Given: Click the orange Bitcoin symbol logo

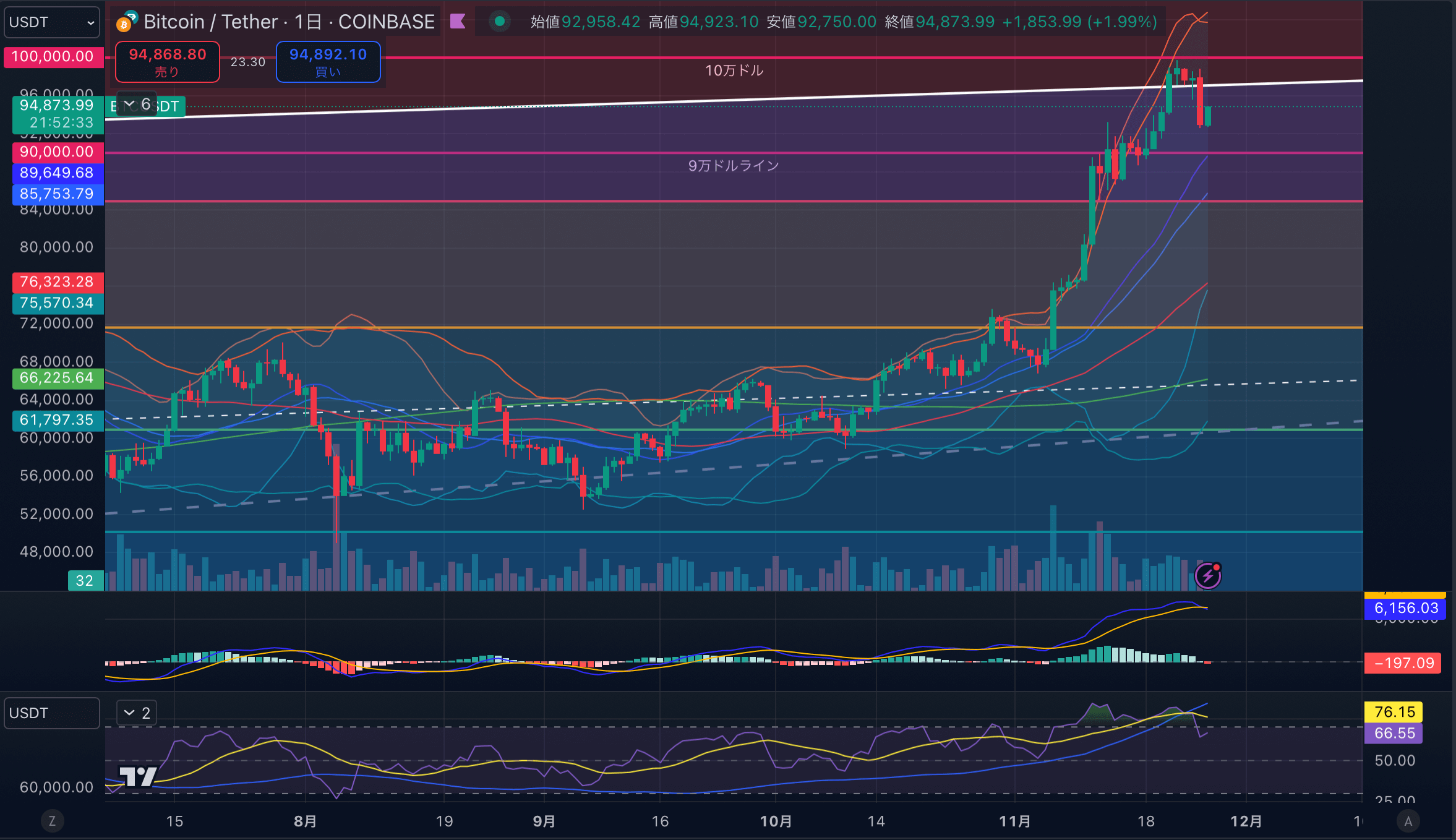Looking at the screenshot, I should pyautogui.click(x=124, y=25).
